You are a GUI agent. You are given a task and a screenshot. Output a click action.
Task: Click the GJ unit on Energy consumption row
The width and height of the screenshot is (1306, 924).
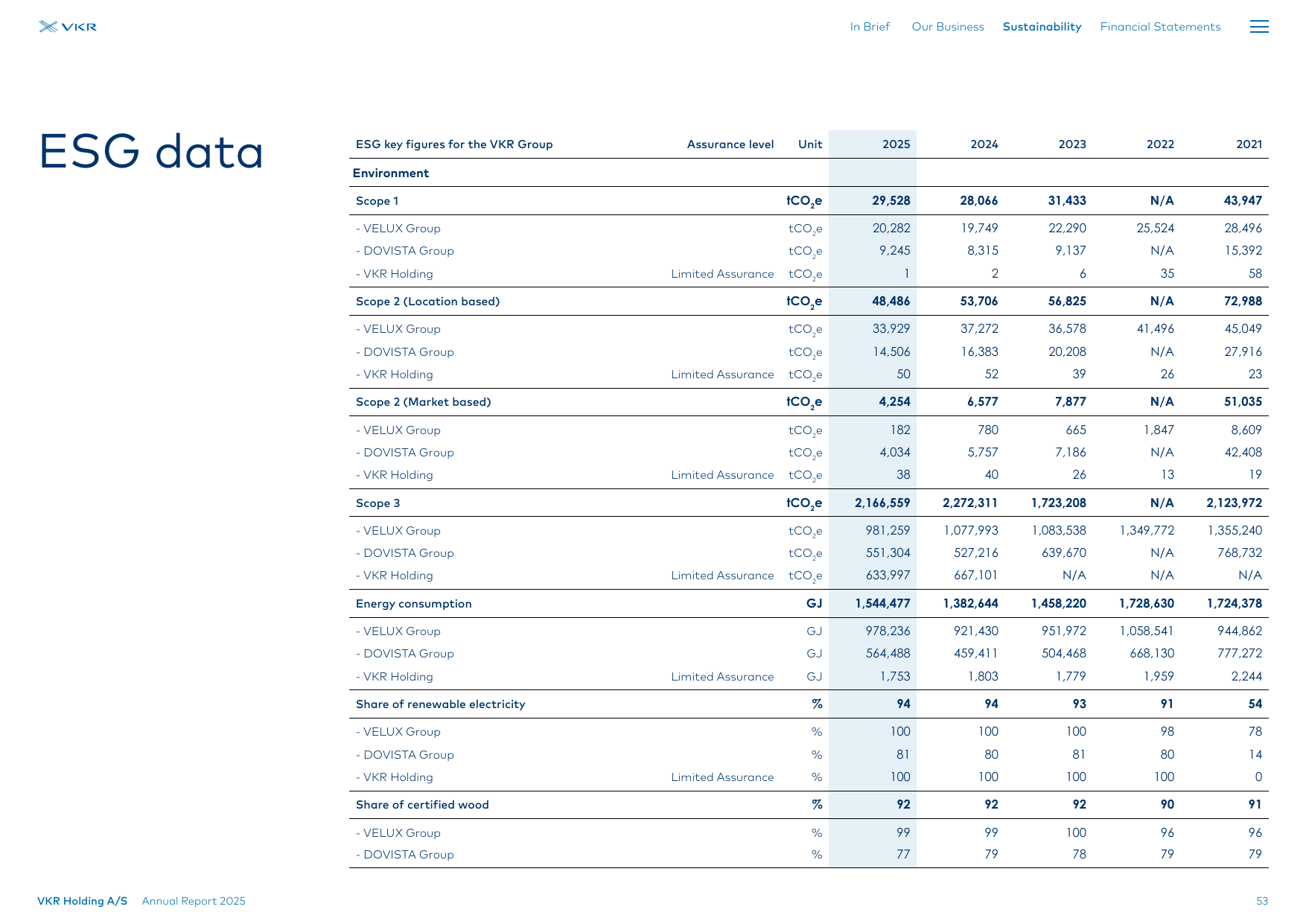[814, 603]
